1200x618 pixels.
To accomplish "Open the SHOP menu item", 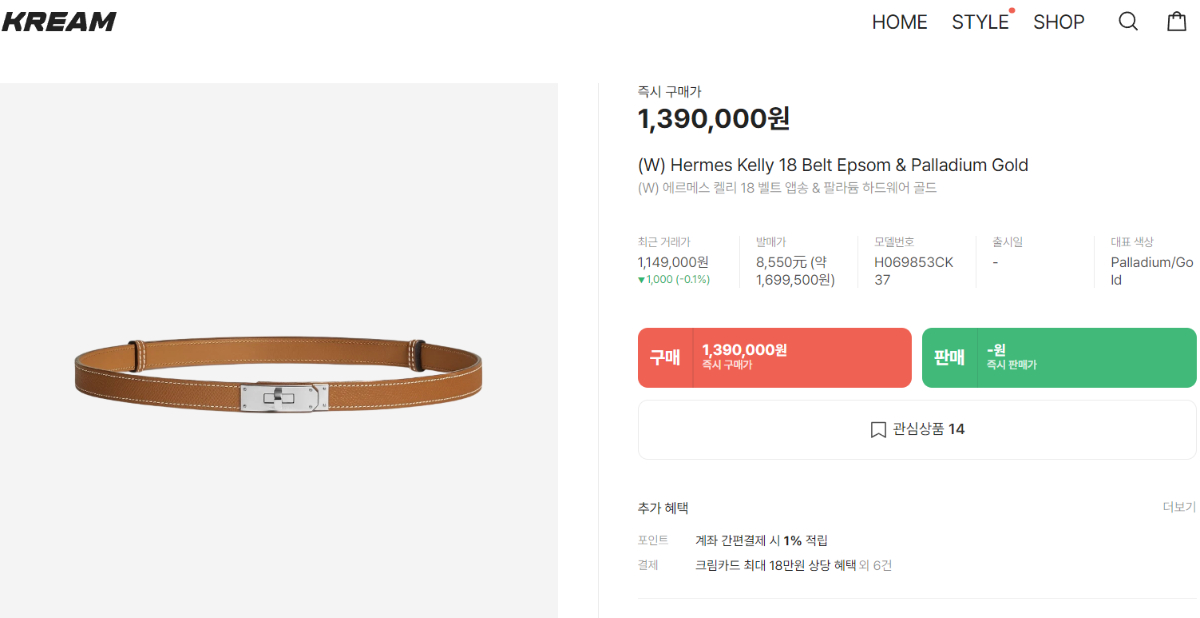I will click(x=1059, y=22).
